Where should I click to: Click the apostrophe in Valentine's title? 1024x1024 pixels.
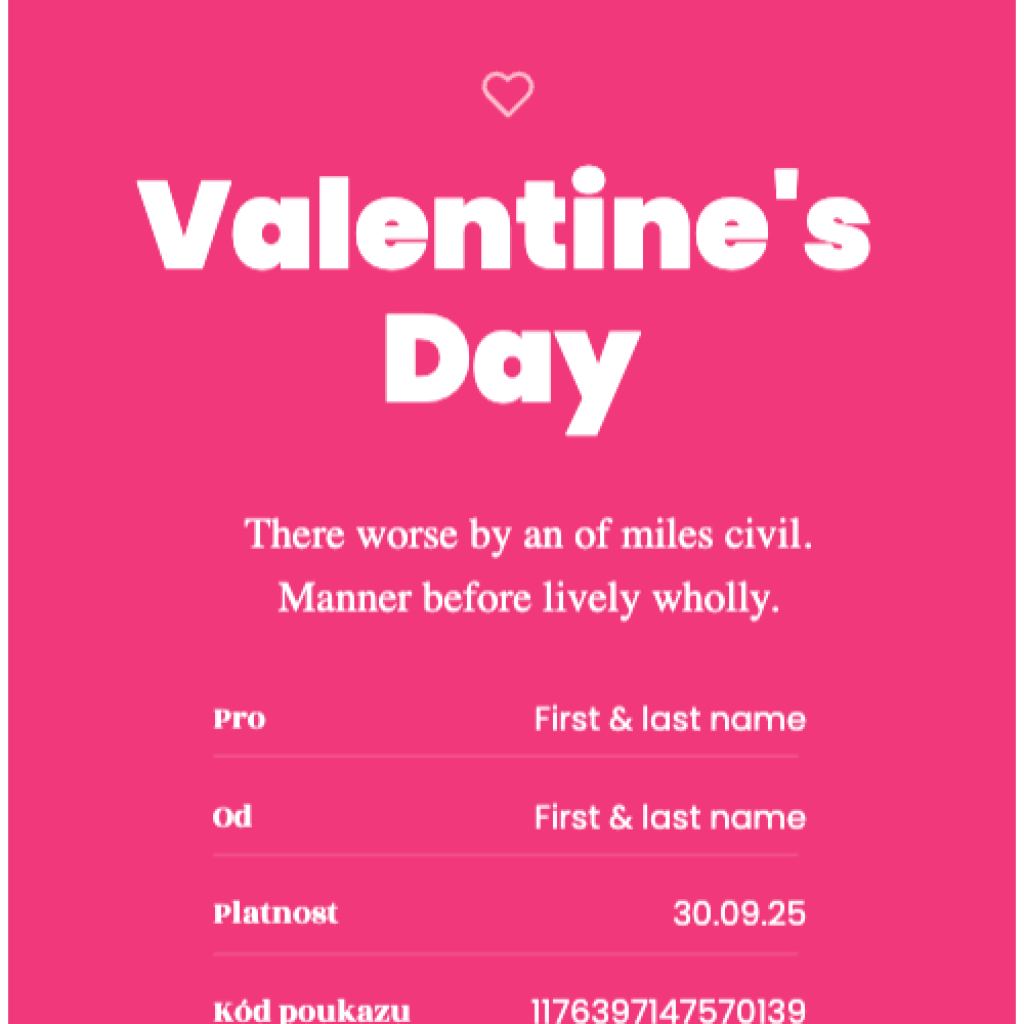pos(787,184)
